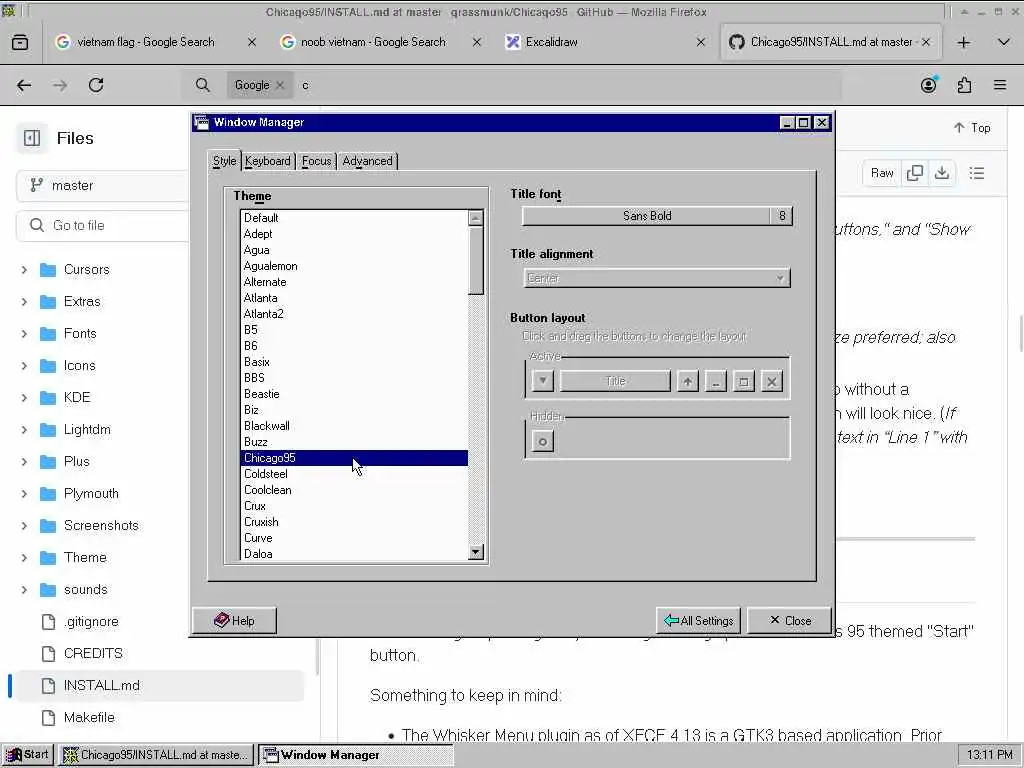Select the Daloa theme
Screen dimensions: 1024x768
click(354, 554)
